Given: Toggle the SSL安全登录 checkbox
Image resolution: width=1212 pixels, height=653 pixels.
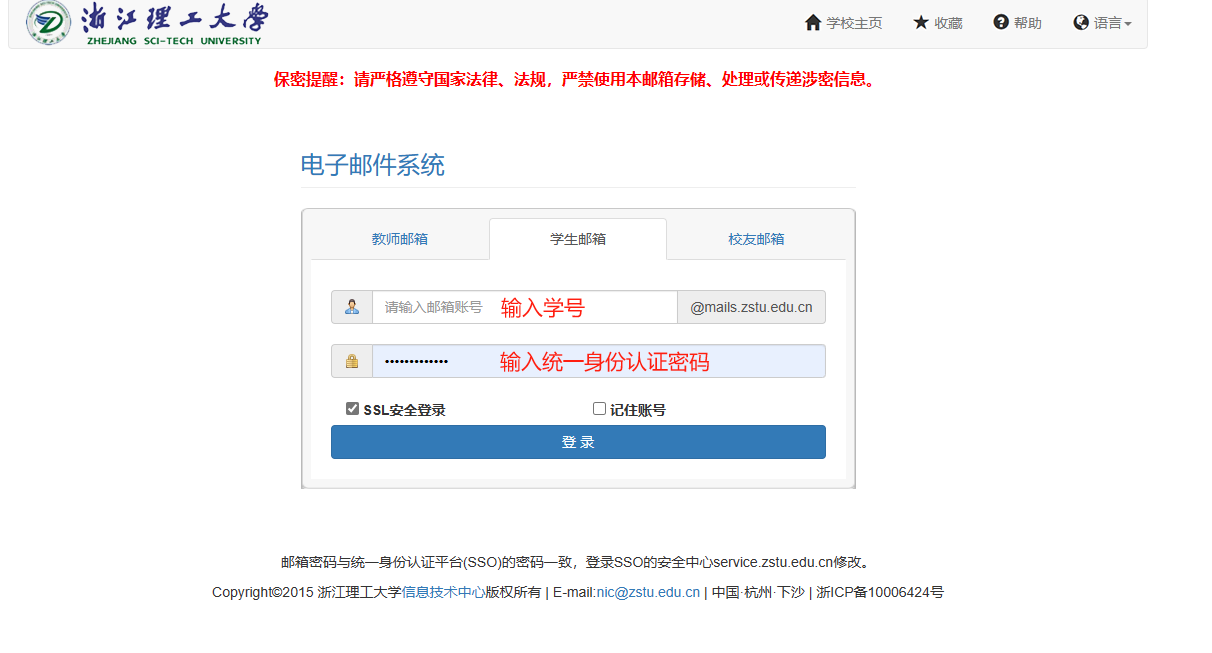Looking at the screenshot, I should pyautogui.click(x=352, y=409).
